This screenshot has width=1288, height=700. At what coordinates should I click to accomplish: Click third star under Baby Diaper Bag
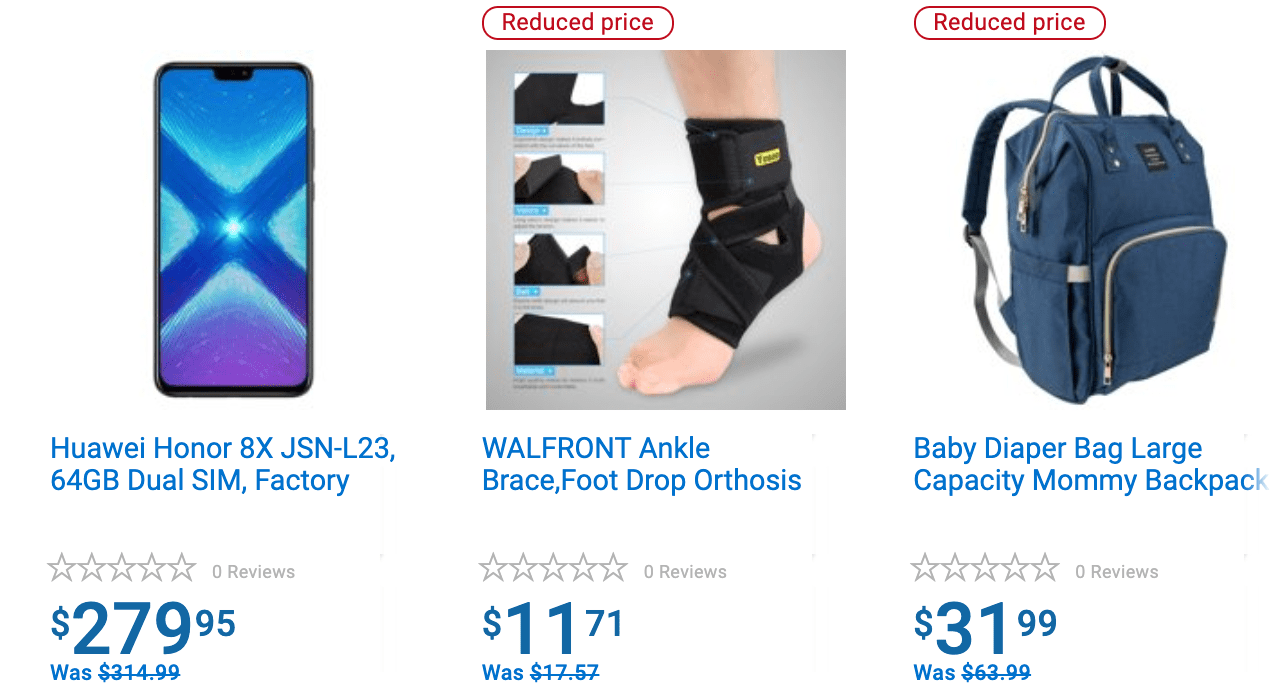click(x=985, y=568)
